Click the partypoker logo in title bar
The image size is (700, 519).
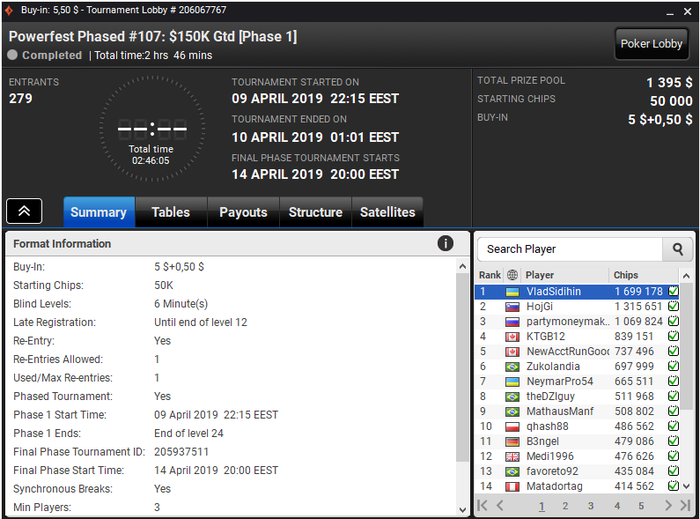(x=8, y=10)
